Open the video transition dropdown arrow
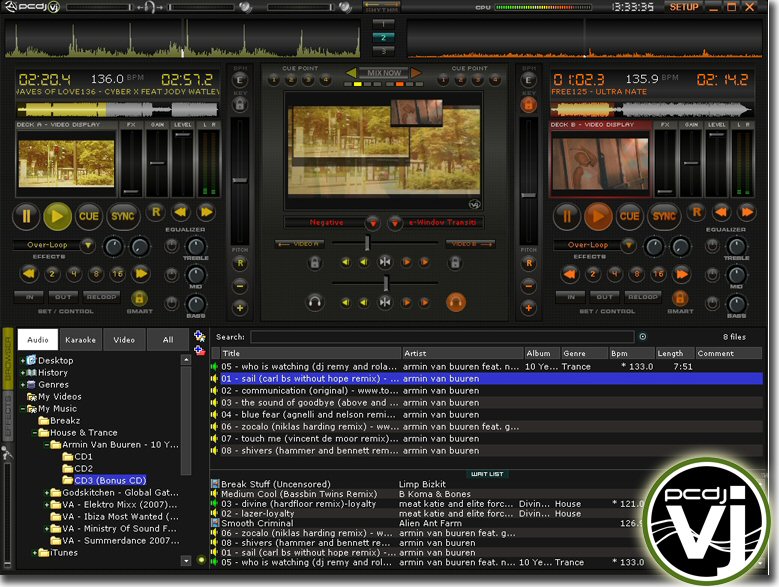This screenshot has height=587, width=779. 394,223
